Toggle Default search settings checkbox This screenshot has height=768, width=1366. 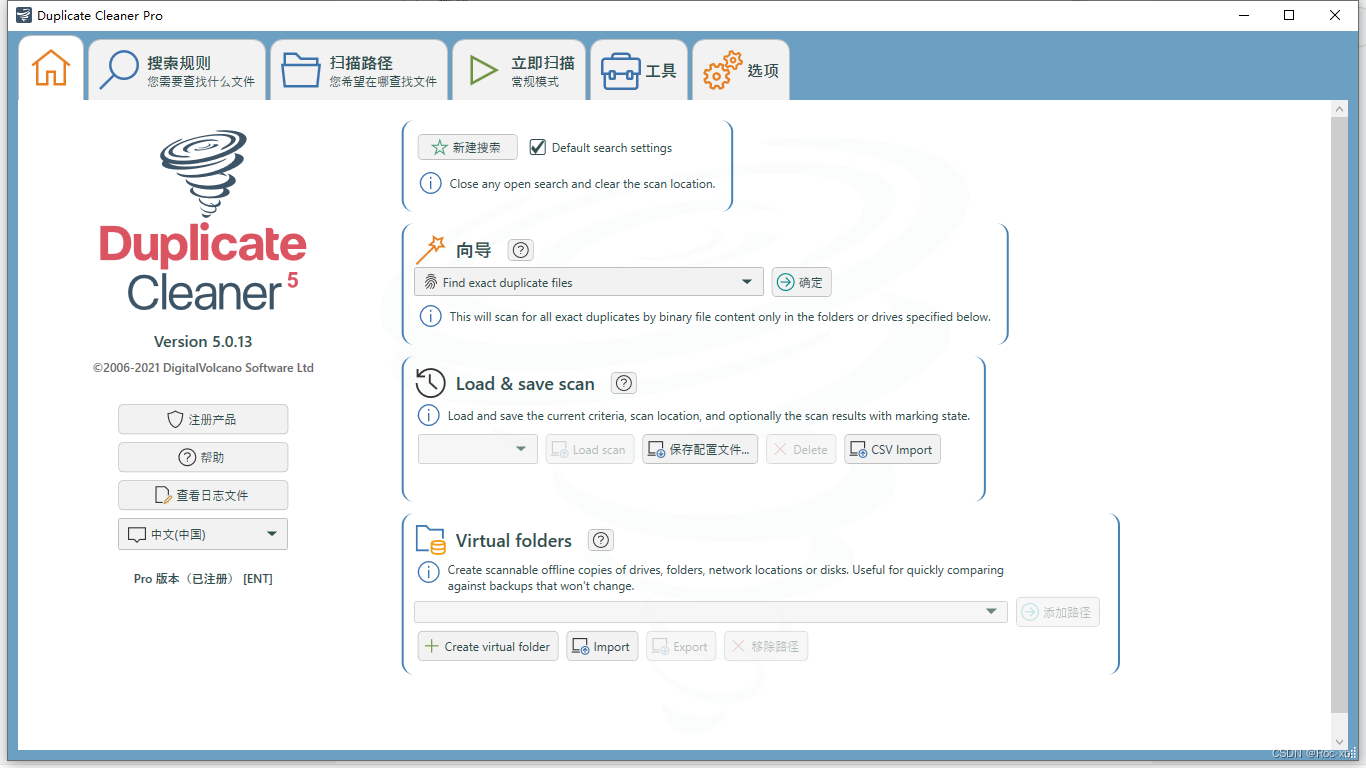tap(537, 147)
